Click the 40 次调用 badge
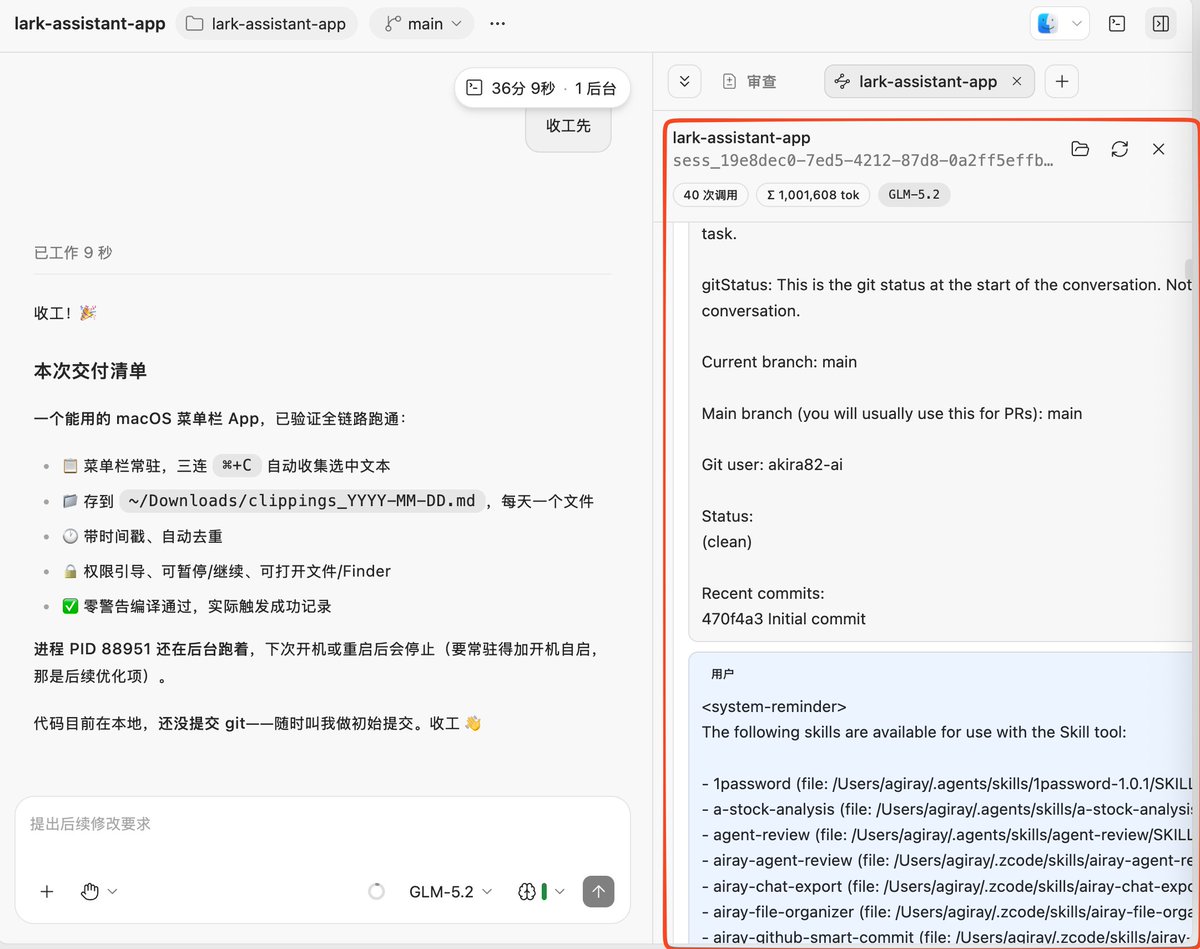This screenshot has width=1200, height=949. click(710, 195)
